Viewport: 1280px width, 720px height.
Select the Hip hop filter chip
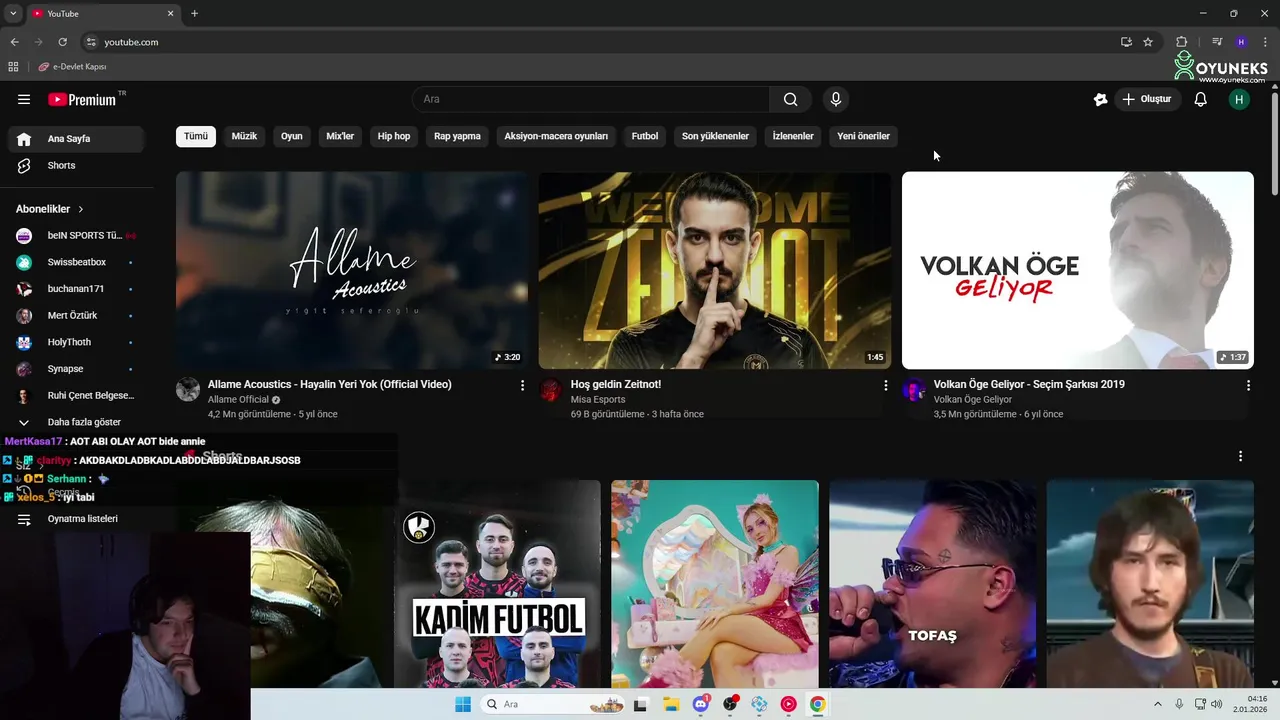tap(394, 136)
